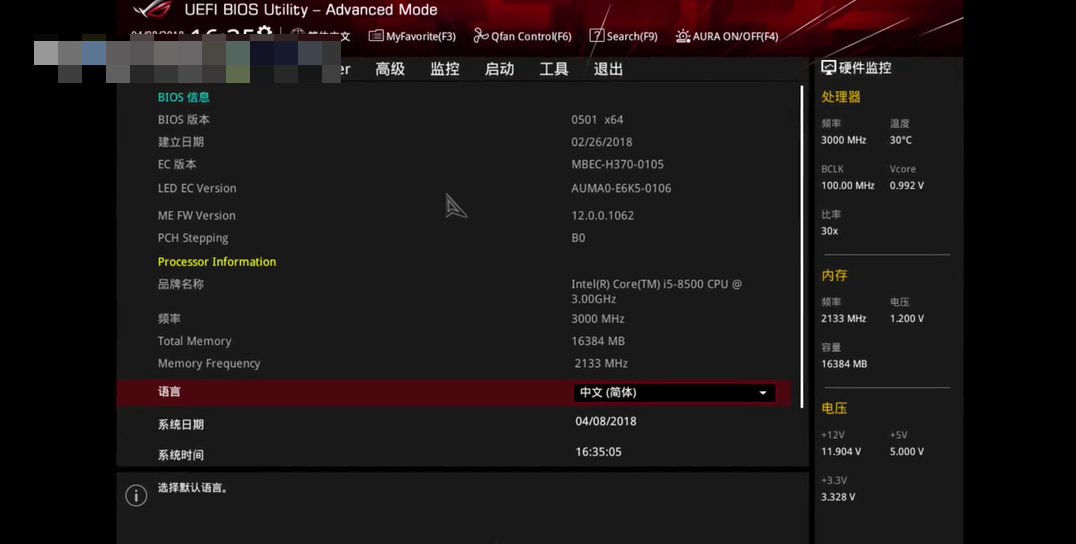Open the 监控 tab
The image size is (1076, 544).
coord(445,69)
